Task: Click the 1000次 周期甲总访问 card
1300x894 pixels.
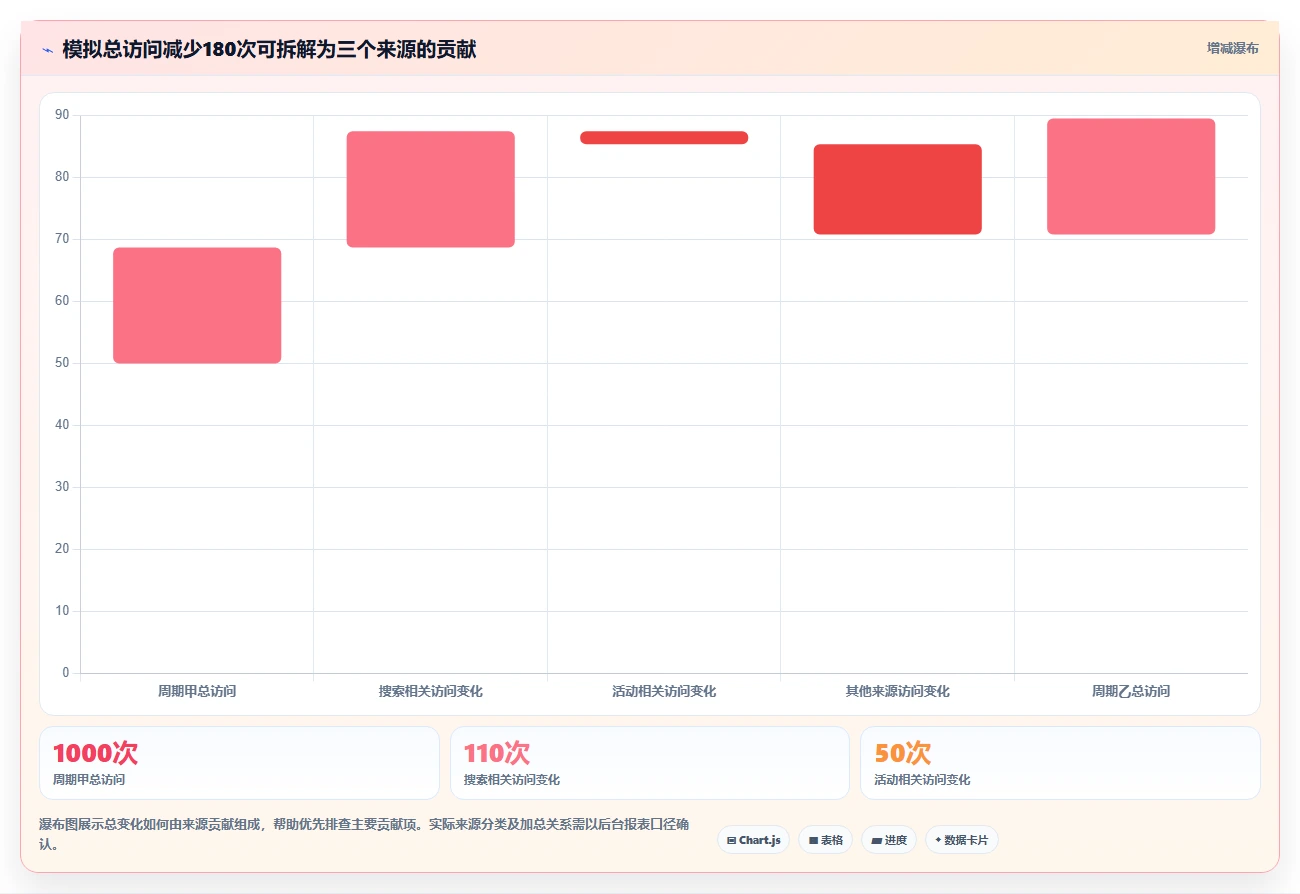Action: pos(239,763)
